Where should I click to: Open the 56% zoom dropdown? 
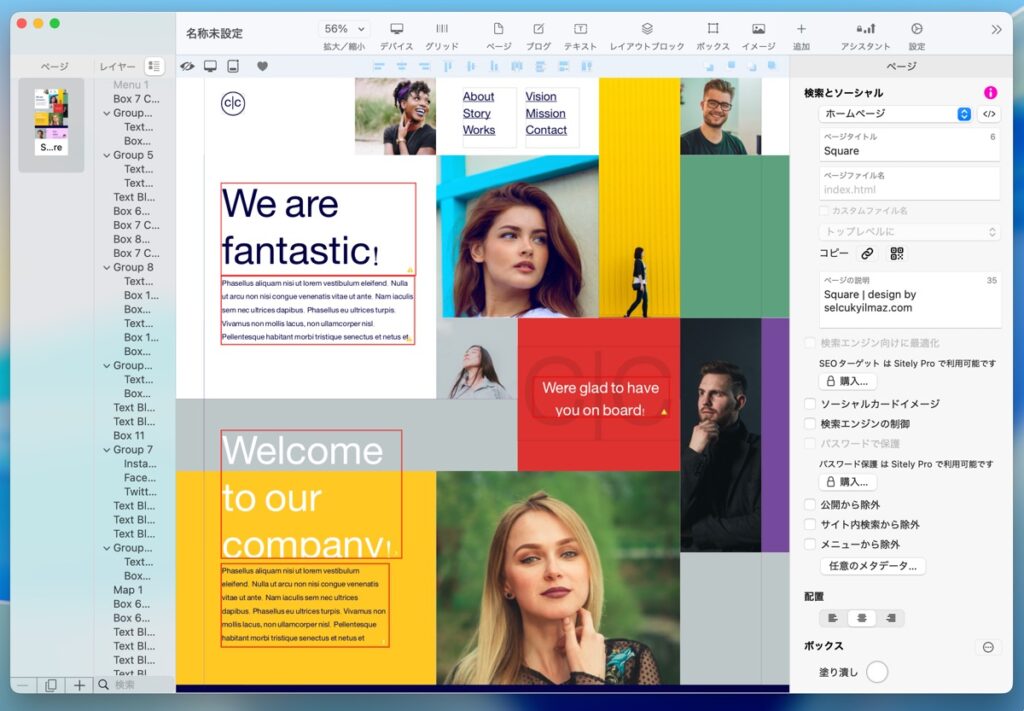click(x=344, y=29)
